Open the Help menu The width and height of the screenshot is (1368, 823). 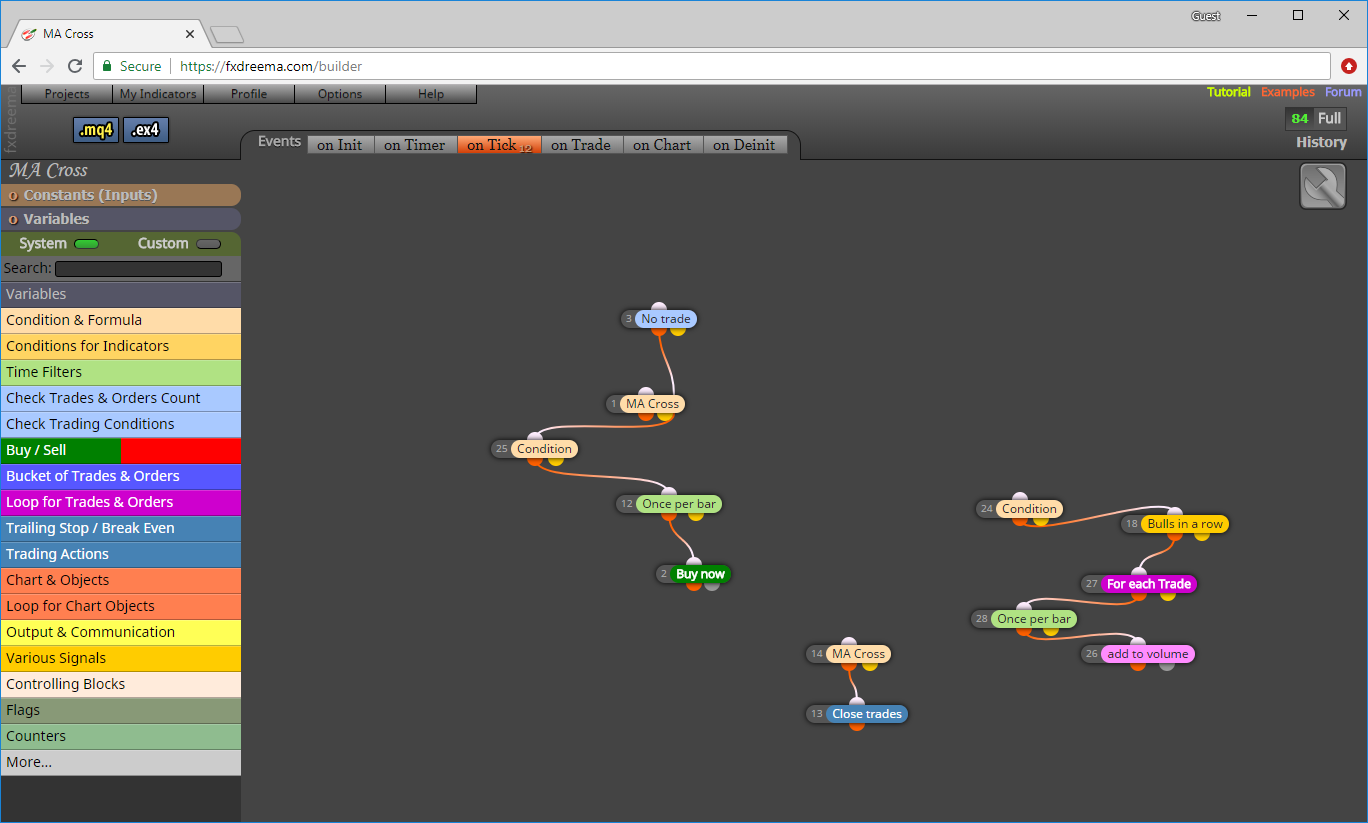pos(431,94)
